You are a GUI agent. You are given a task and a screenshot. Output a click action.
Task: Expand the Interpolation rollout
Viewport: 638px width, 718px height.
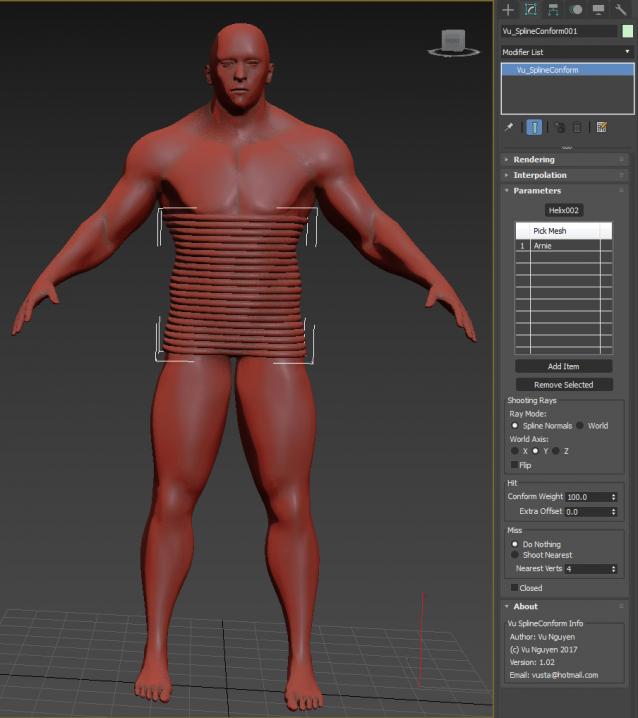click(540, 175)
